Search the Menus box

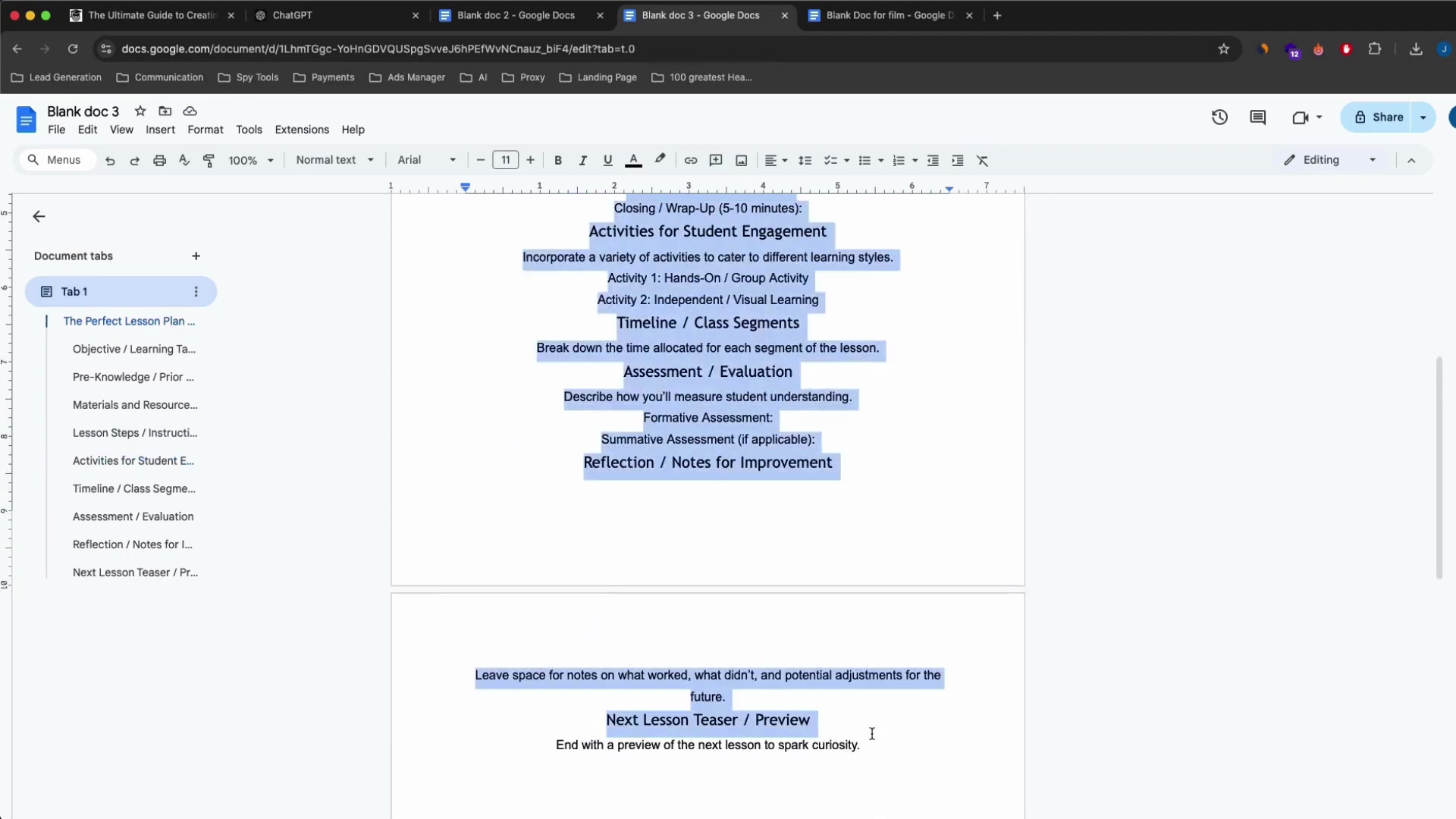pos(58,160)
